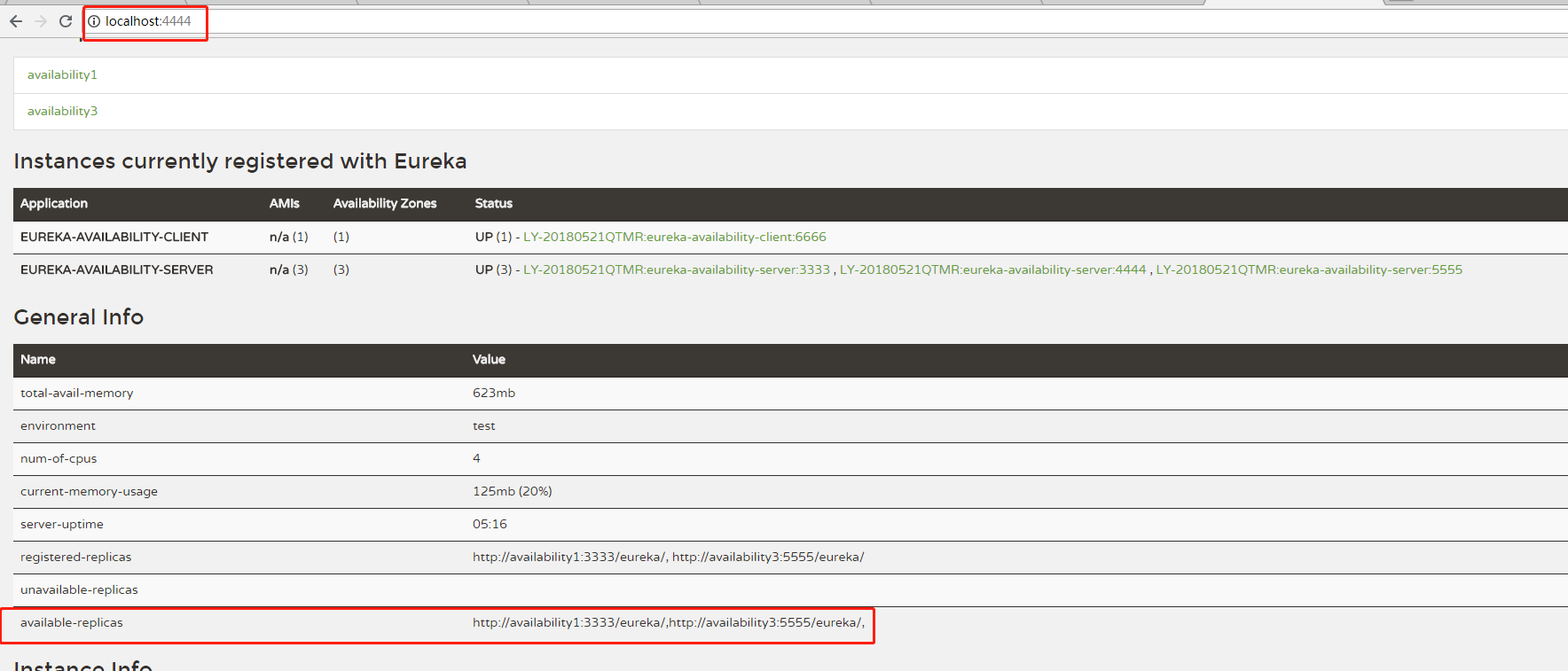The width and height of the screenshot is (1568, 671).
Task: Click the n/a (1) AMIs cell
Action: pos(289,237)
